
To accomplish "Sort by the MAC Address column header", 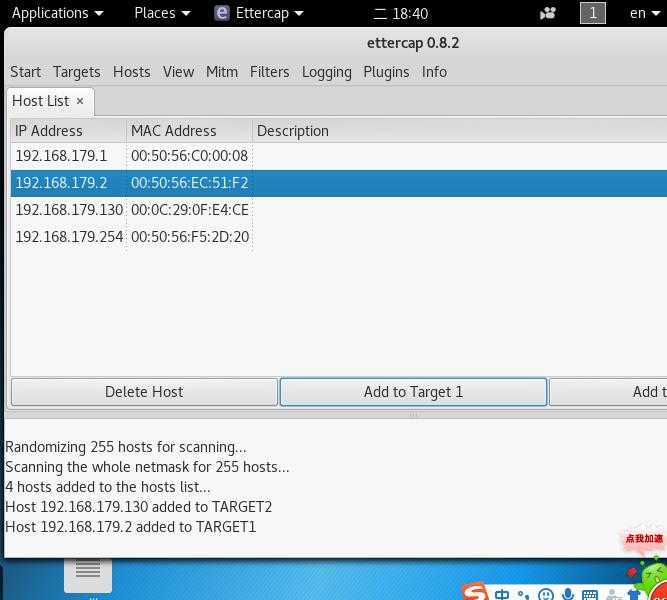I will point(189,131).
